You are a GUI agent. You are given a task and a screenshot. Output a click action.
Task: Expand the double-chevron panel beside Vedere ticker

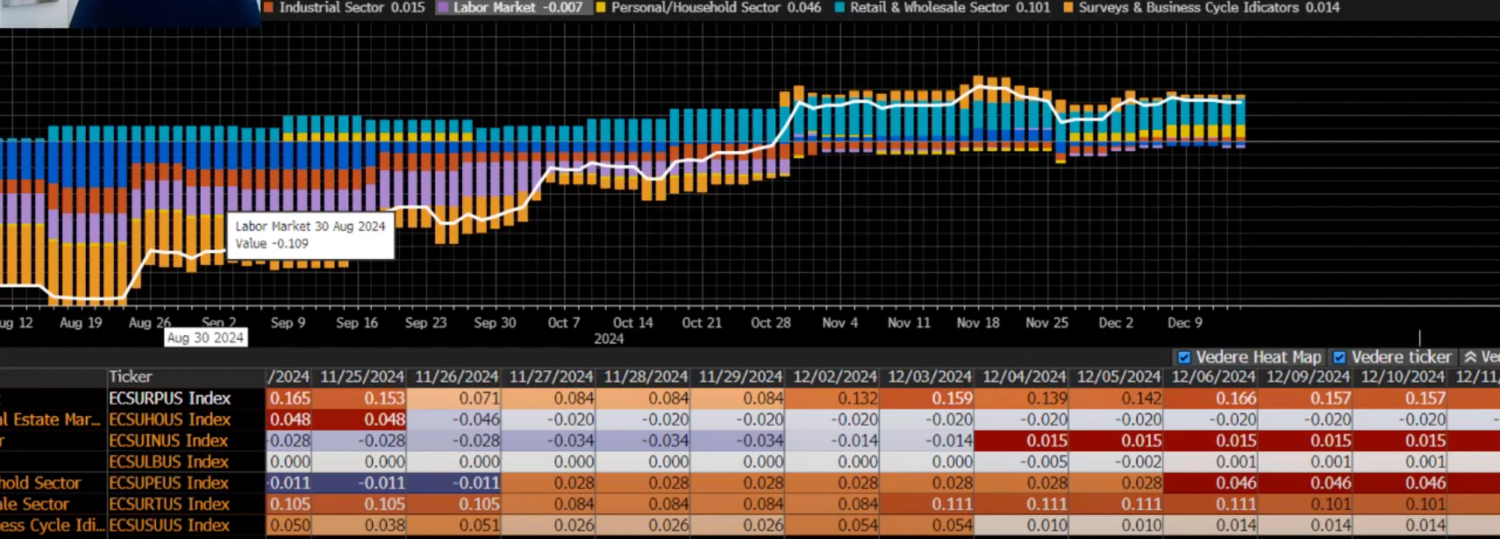click(1470, 357)
